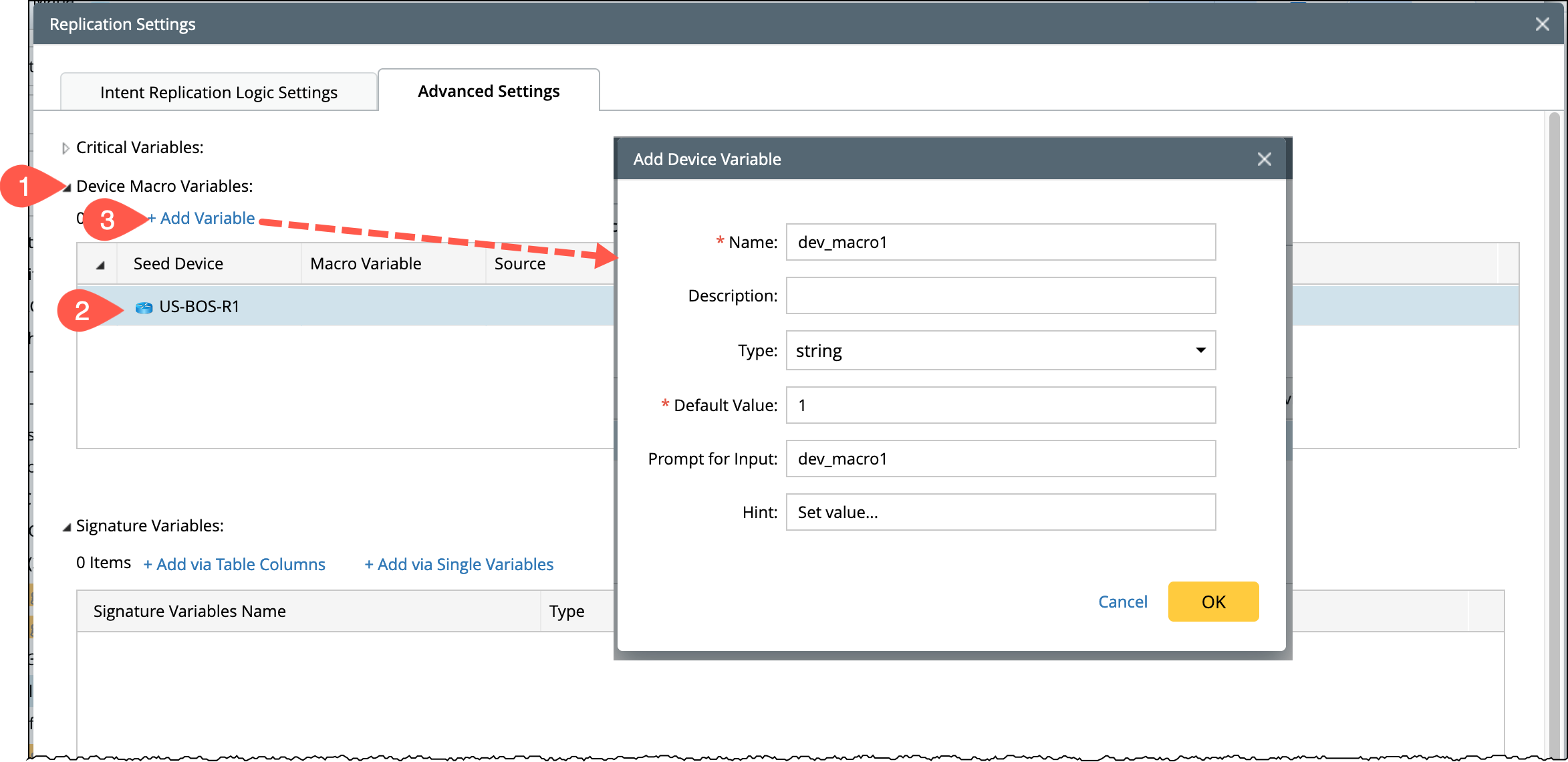Click the US-BOS-R1 router device icon
The width and height of the screenshot is (1568, 762).
(x=144, y=307)
